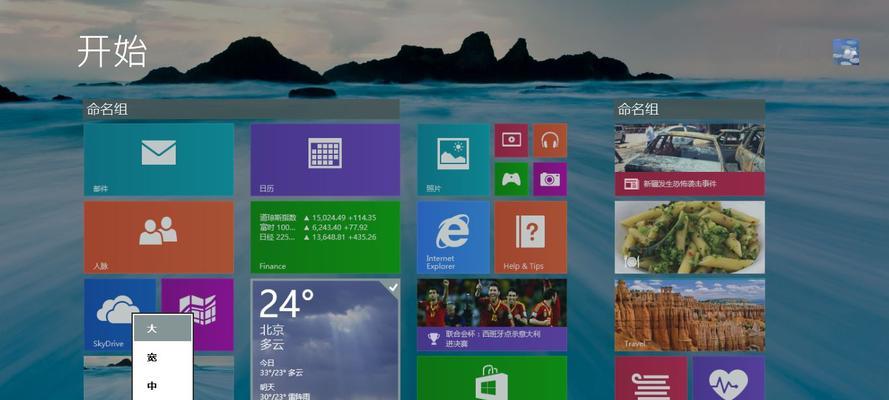
Task: Open the green Xbox Games tile
Action: [x=511, y=179]
